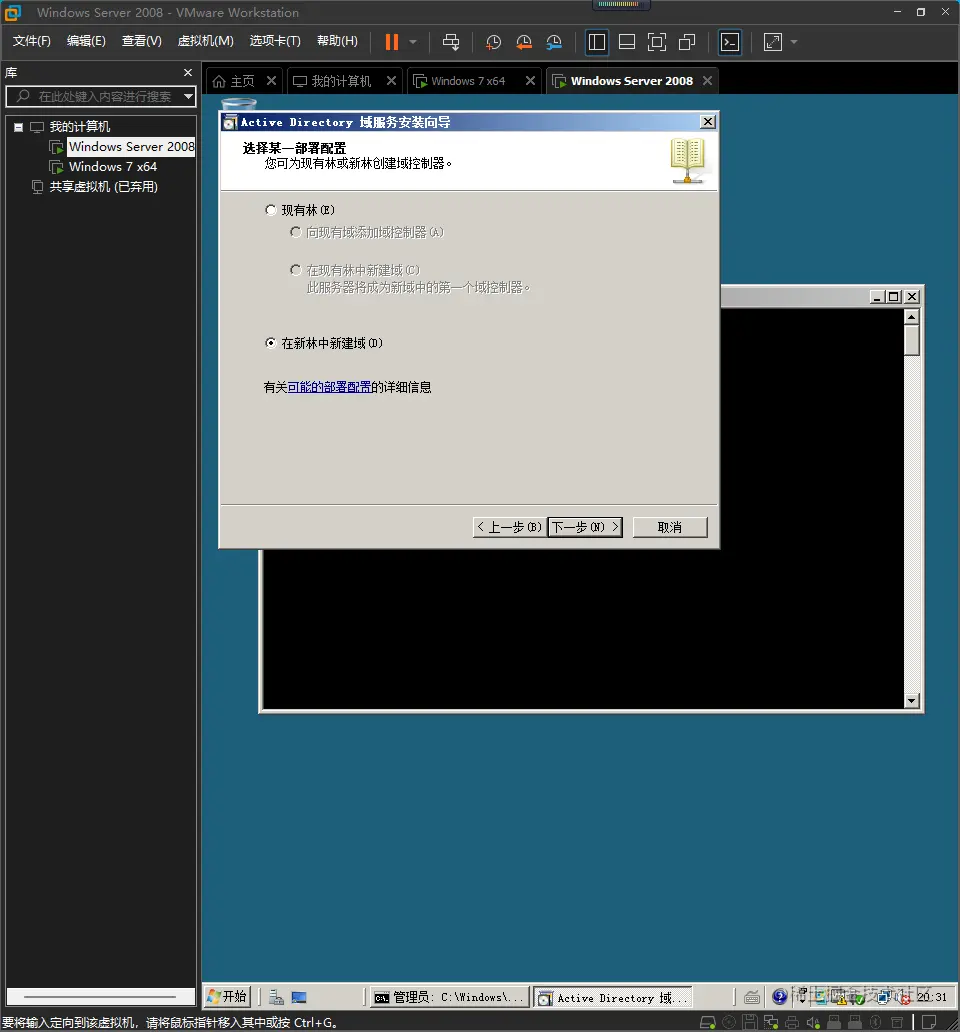Viewport: 960px width, 1032px height.
Task: Click the stretch guest display icon
Action: (x=772, y=42)
